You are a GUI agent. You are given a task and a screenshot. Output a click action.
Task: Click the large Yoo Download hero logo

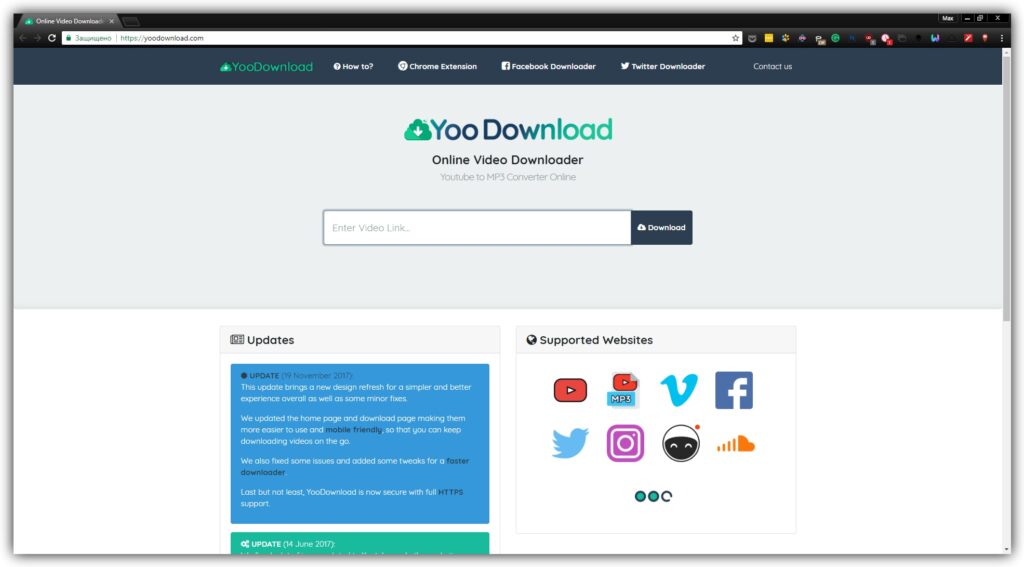point(508,130)
